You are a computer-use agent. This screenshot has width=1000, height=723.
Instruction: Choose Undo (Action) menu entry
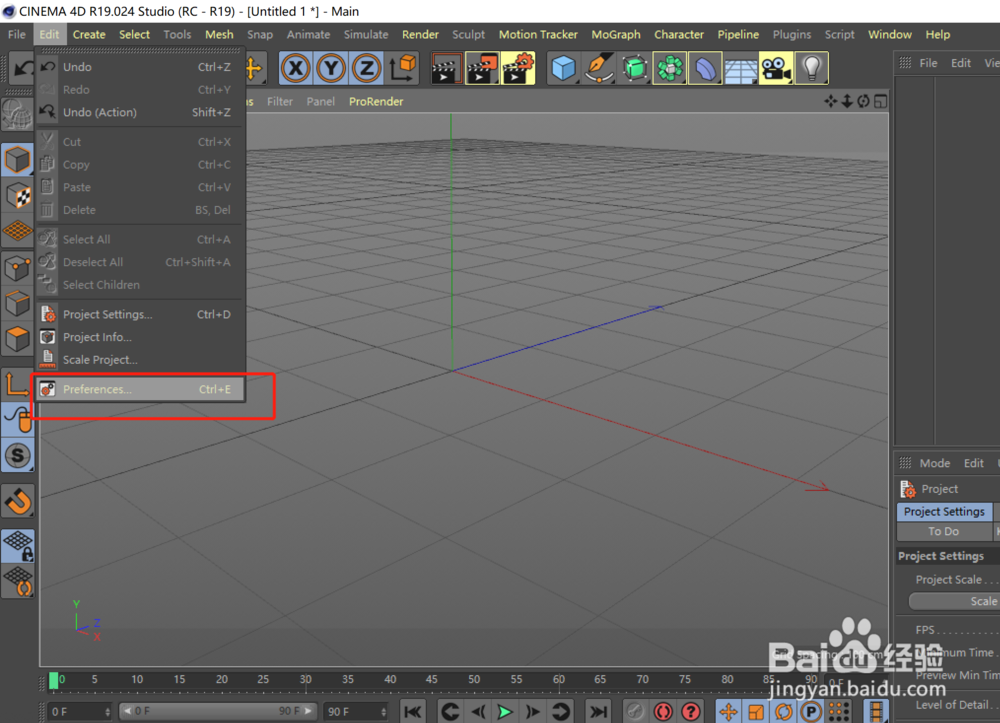click(140, 112)
